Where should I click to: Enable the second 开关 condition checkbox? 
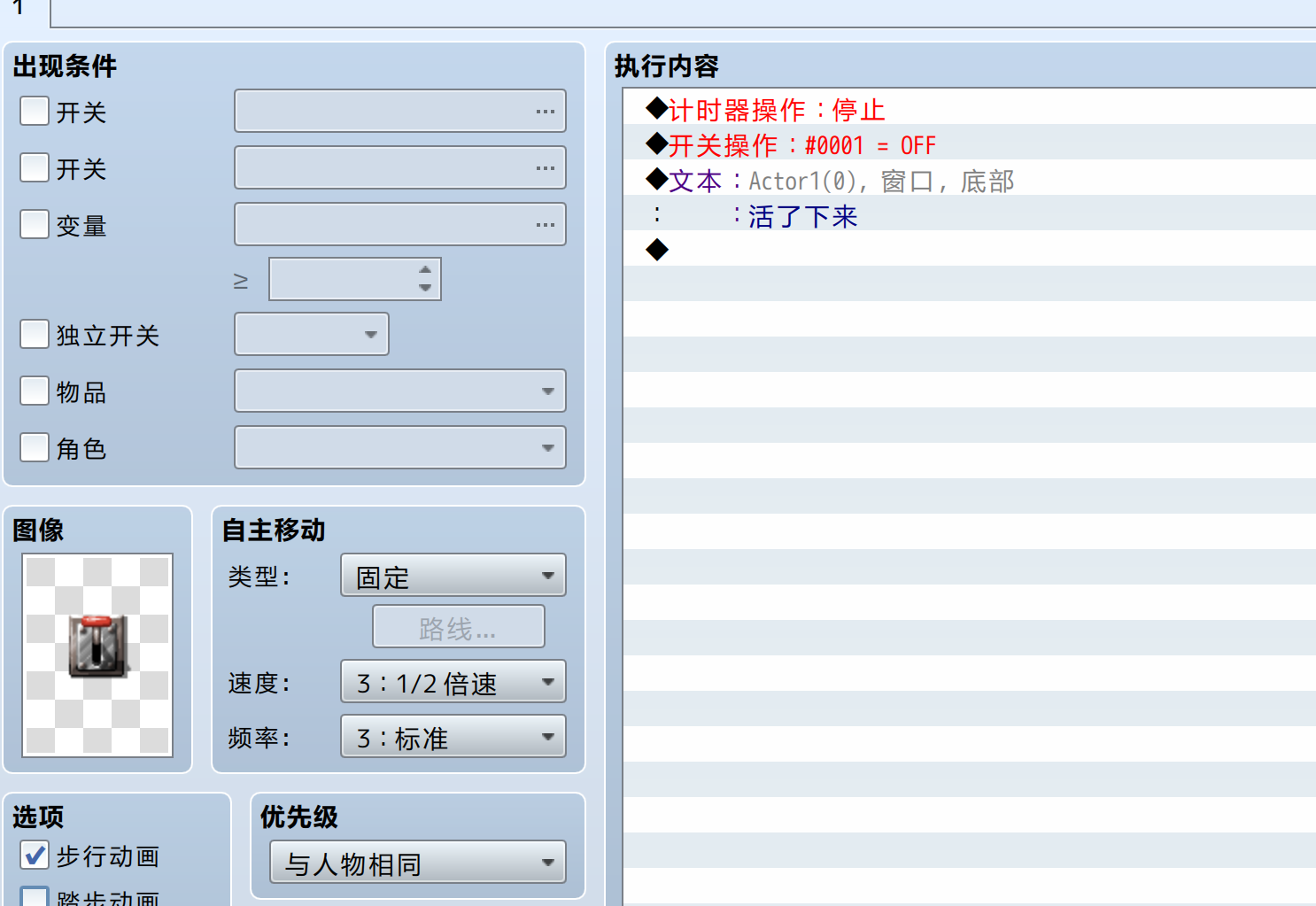[35, 167]
